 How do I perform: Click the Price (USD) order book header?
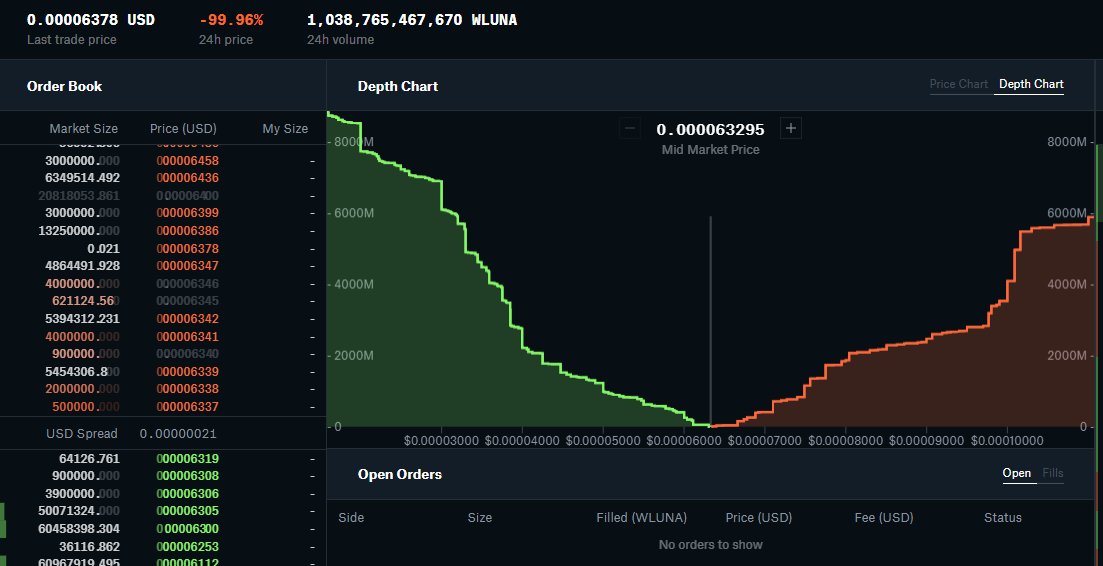[x=183, y=129]
